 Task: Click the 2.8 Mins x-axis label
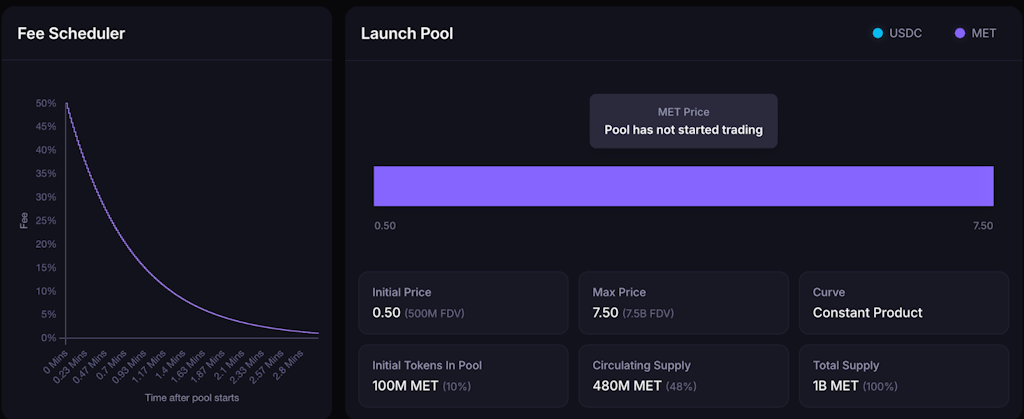[296, 359]
